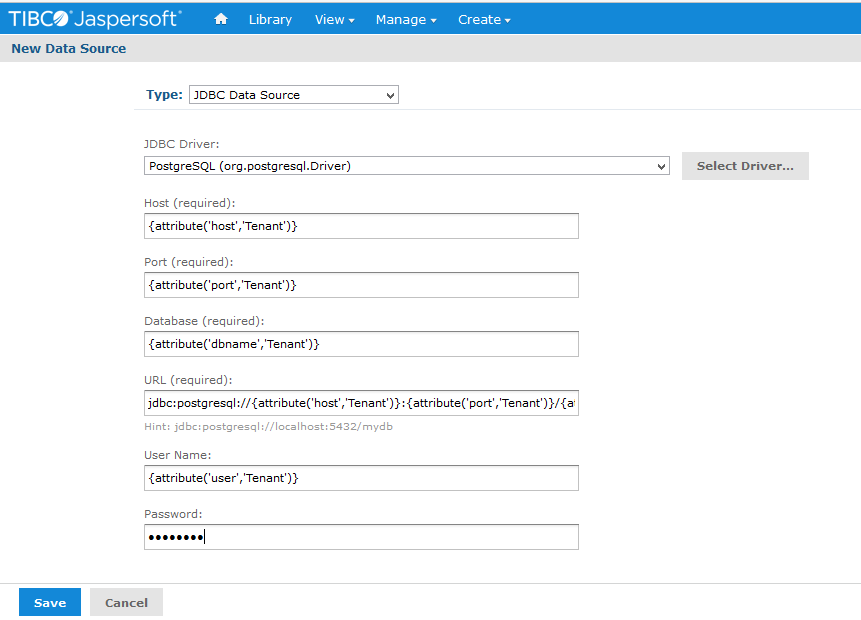Open the View menu

(x=334, y=19)
